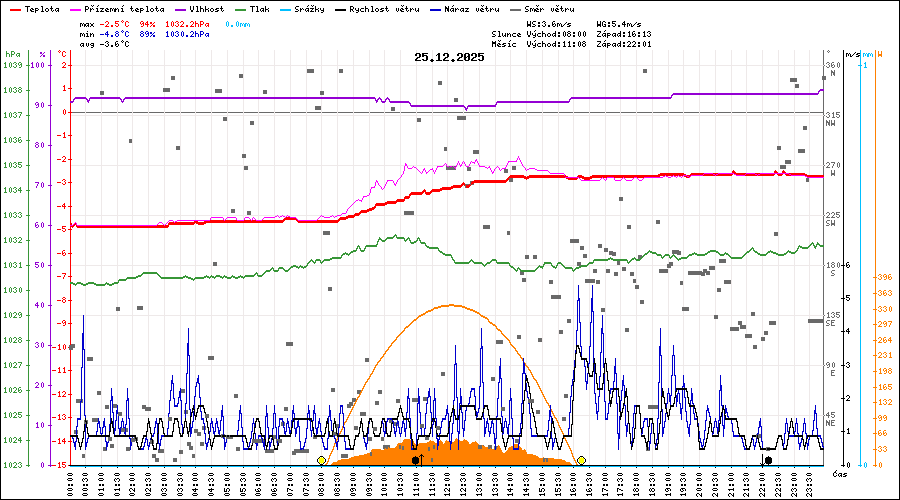Toggle the Náraz větru legend entry

[x=472, y=9]
